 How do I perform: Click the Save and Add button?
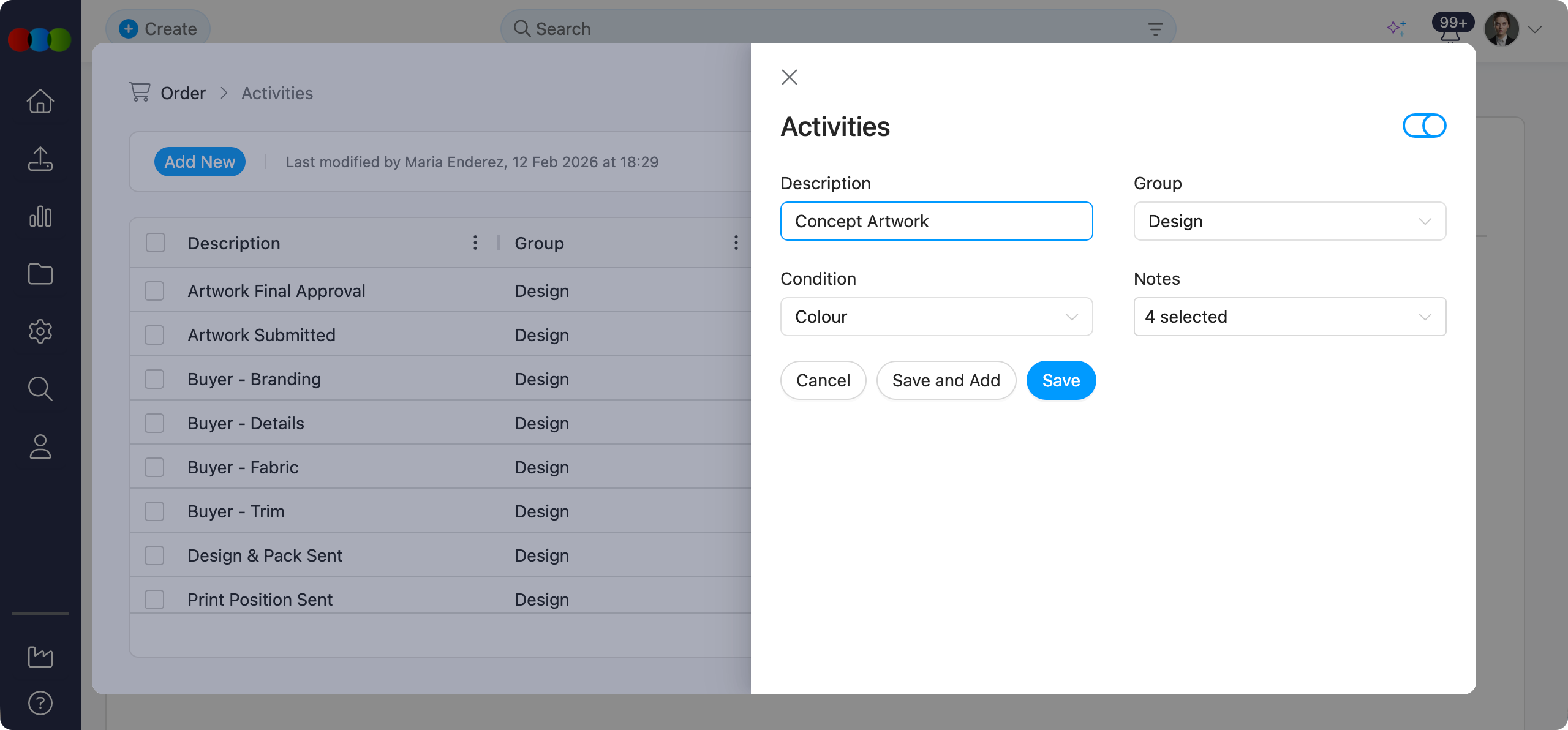946,380
